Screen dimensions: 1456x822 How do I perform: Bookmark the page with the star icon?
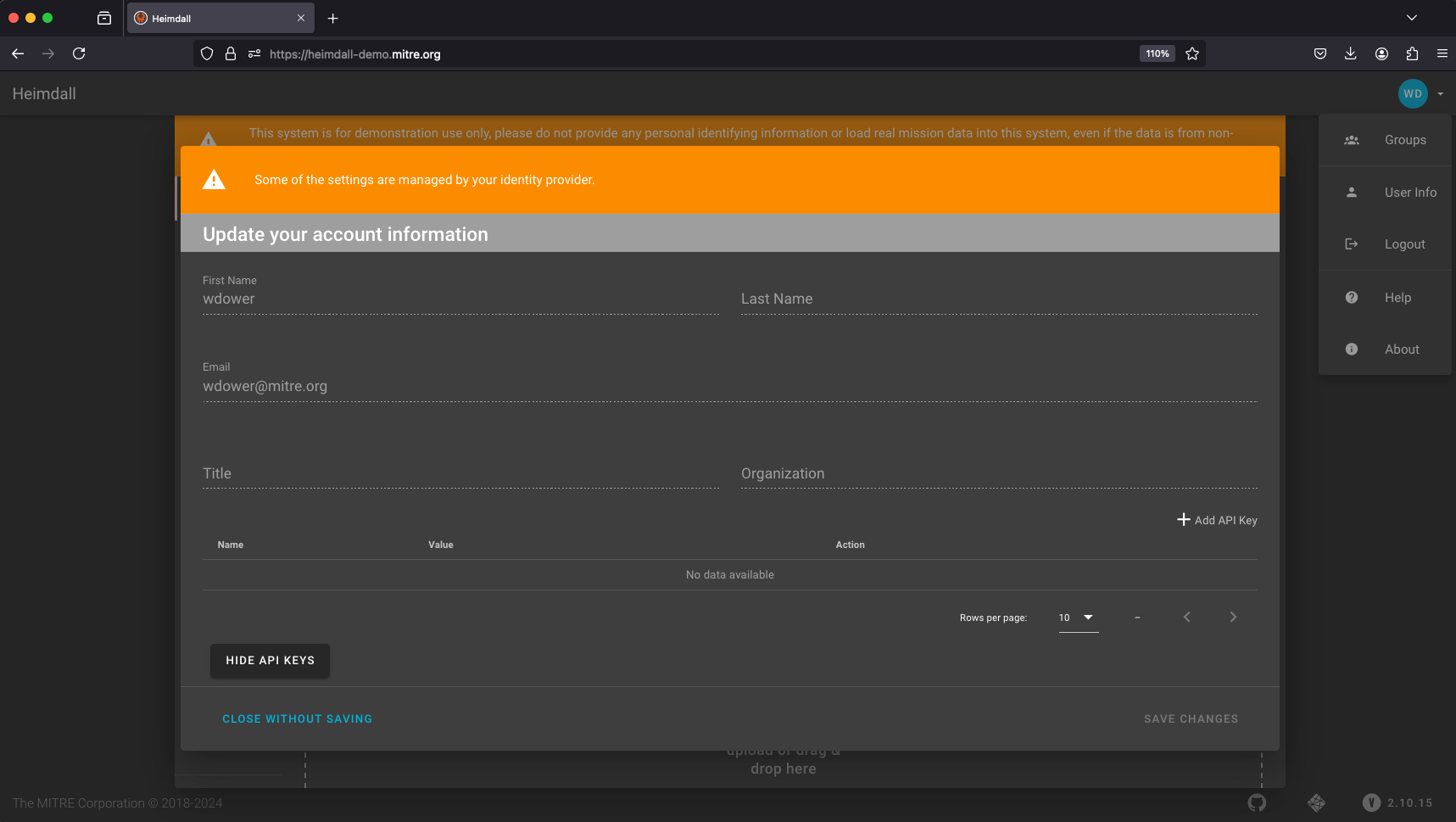[1192, 53]
